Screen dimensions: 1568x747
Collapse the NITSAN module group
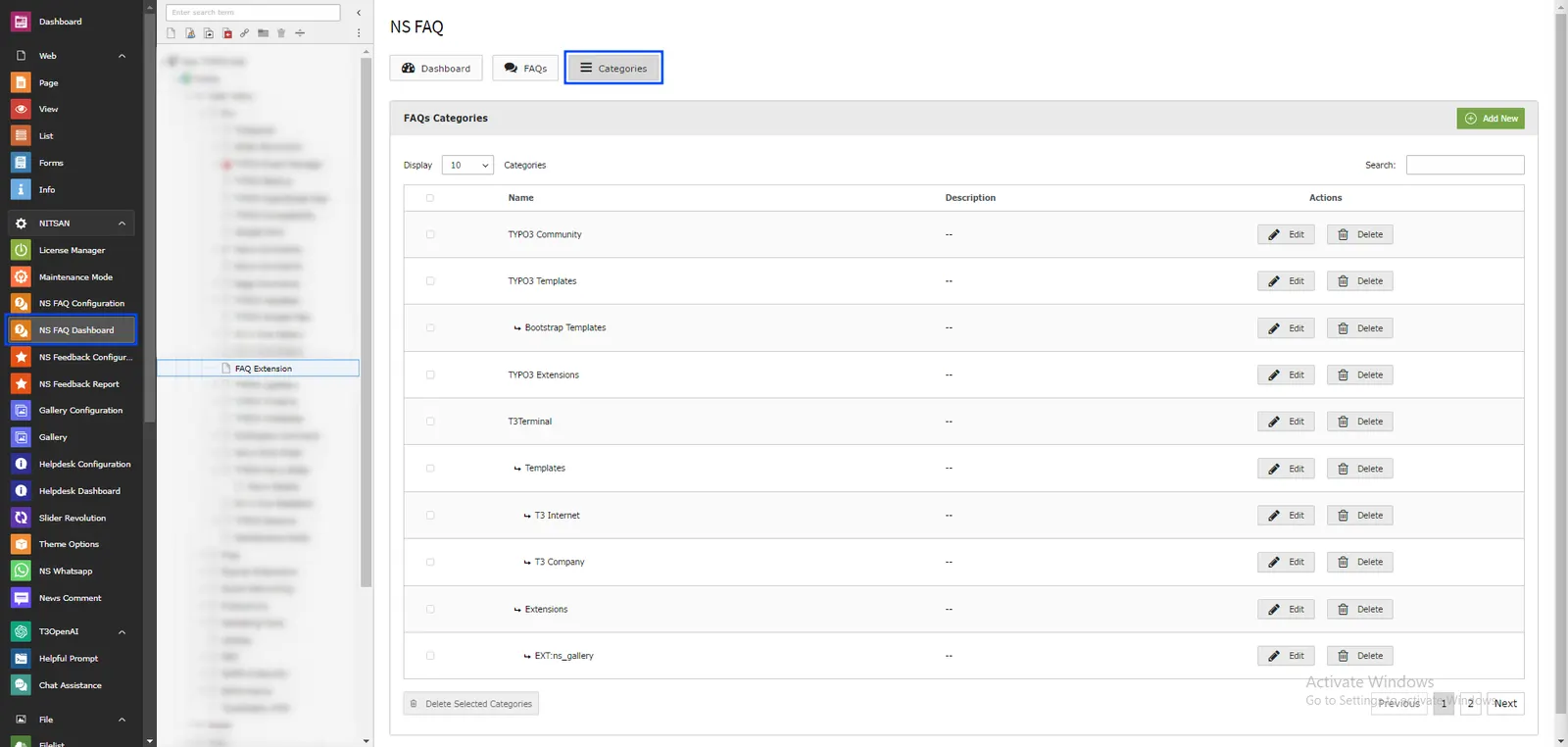(122, 224)
